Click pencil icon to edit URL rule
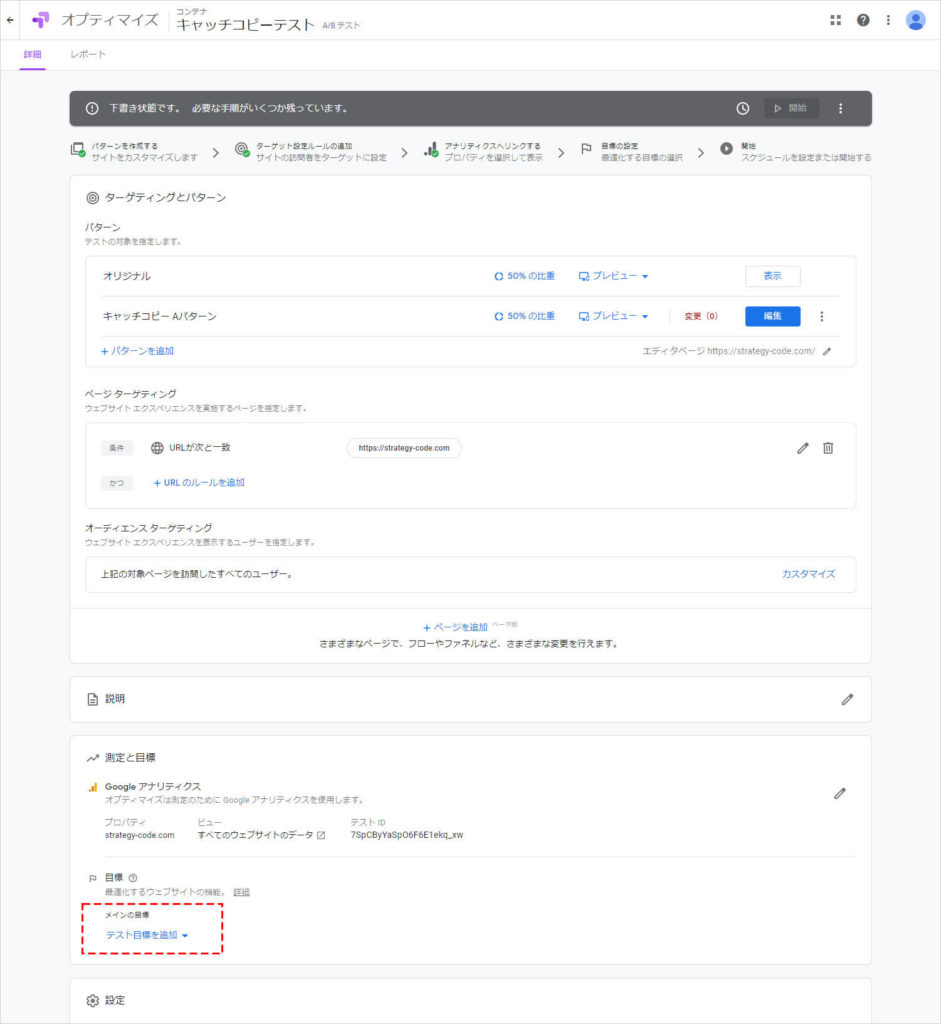This screenshot has width=941, height=1024. click(x=802, y=448)
